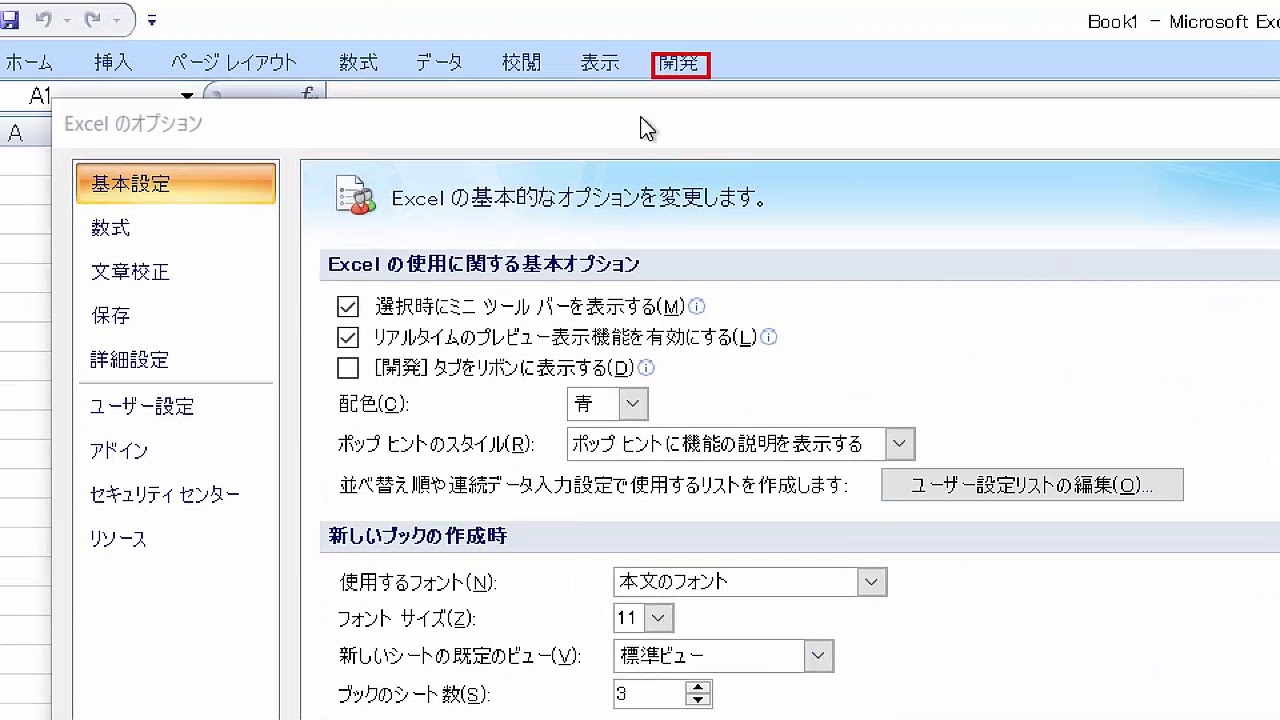Open the フォント サイズ dropdown

658,618
